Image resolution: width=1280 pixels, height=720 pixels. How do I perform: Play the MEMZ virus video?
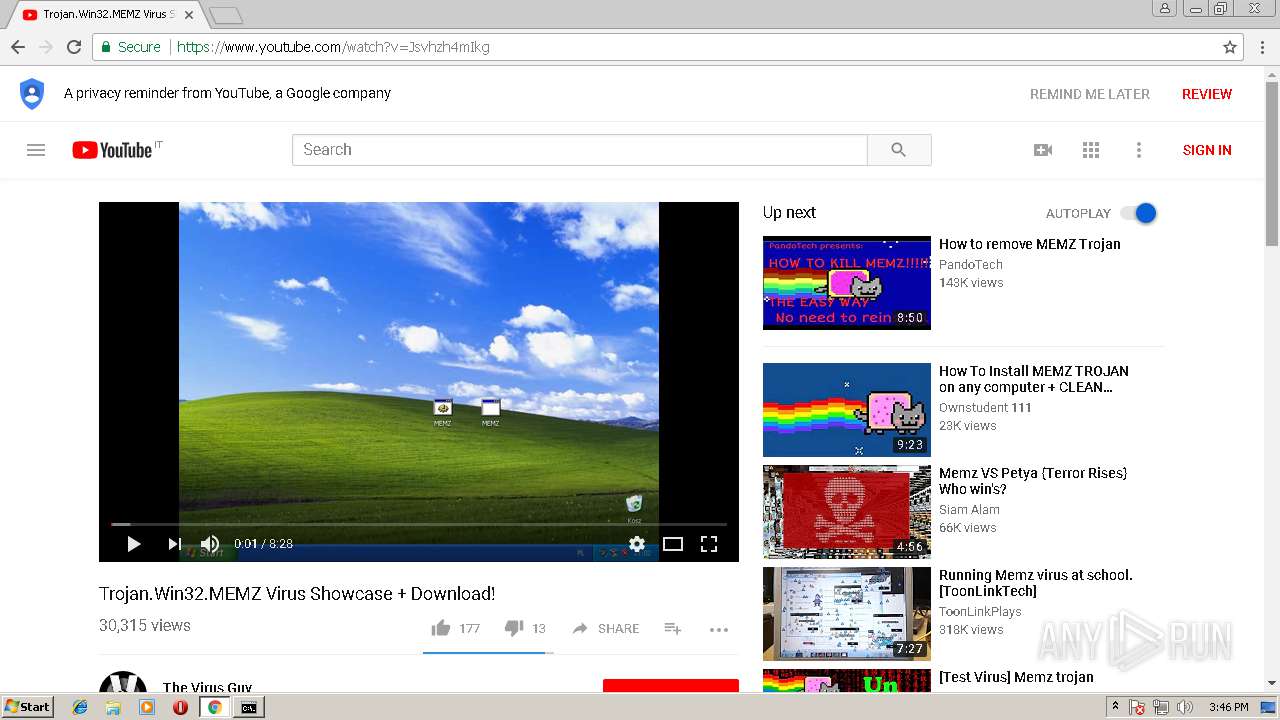pos(133,544)
